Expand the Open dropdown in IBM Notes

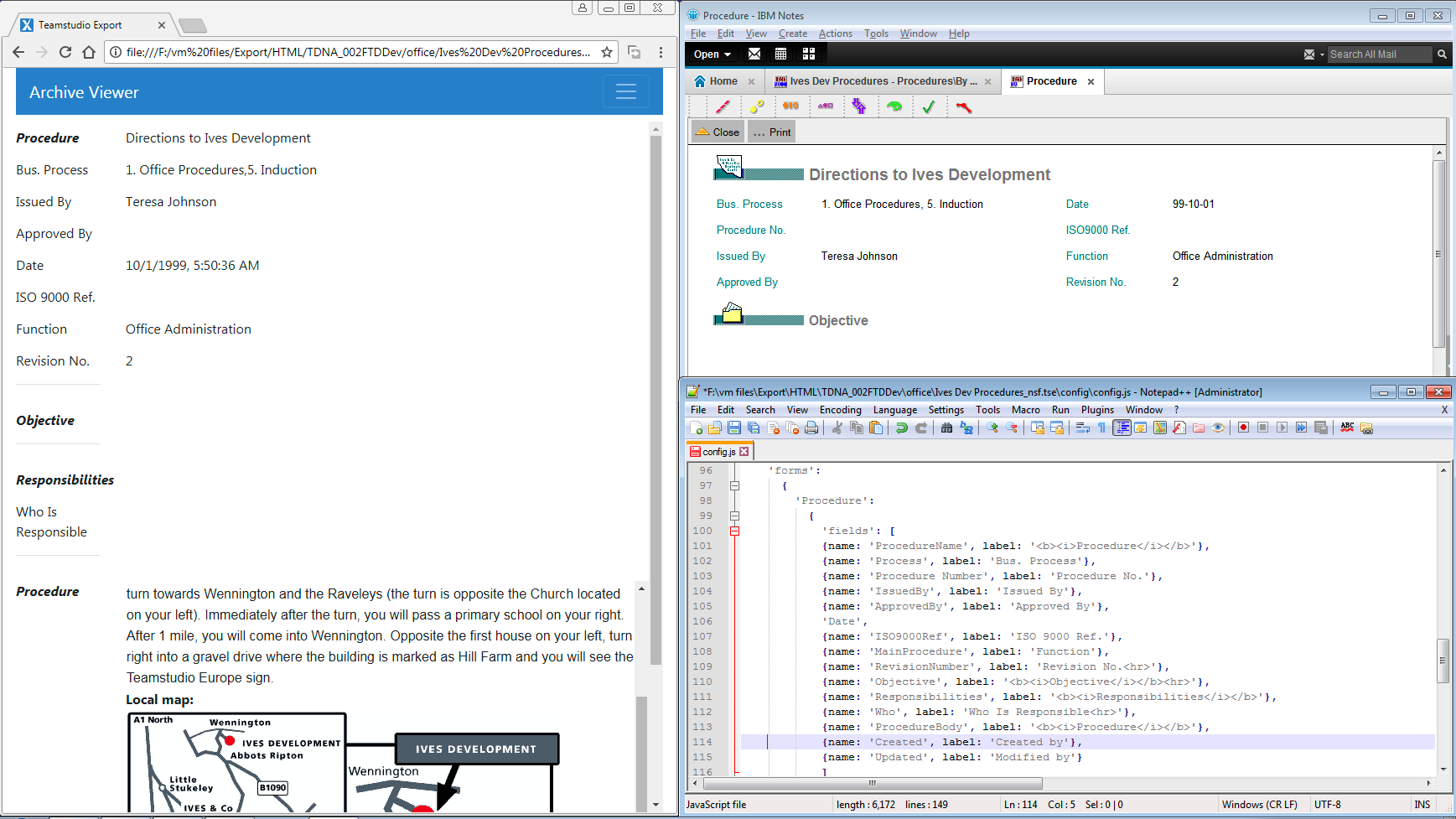(712, 54)
